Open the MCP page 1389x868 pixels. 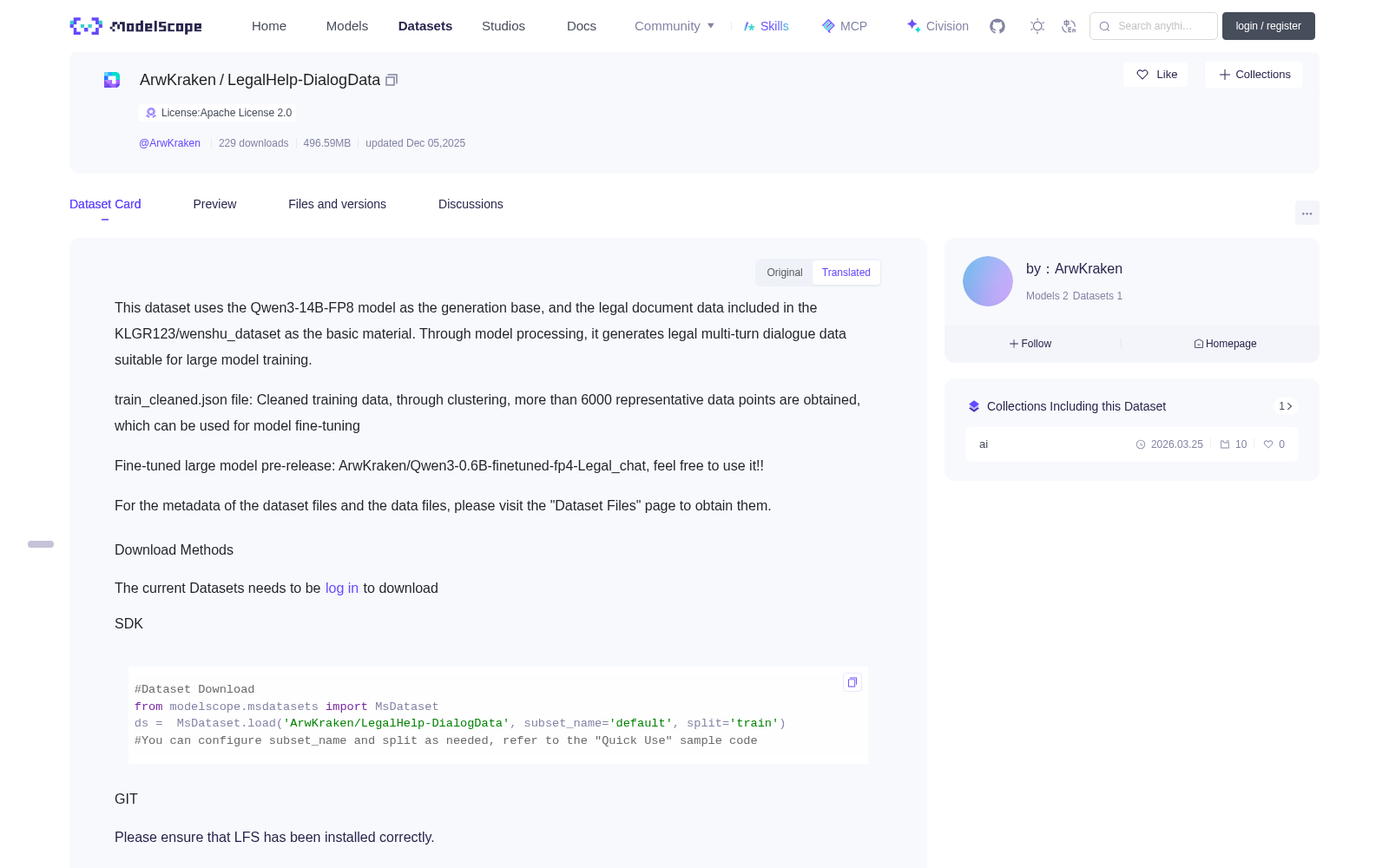click(845, 26)
